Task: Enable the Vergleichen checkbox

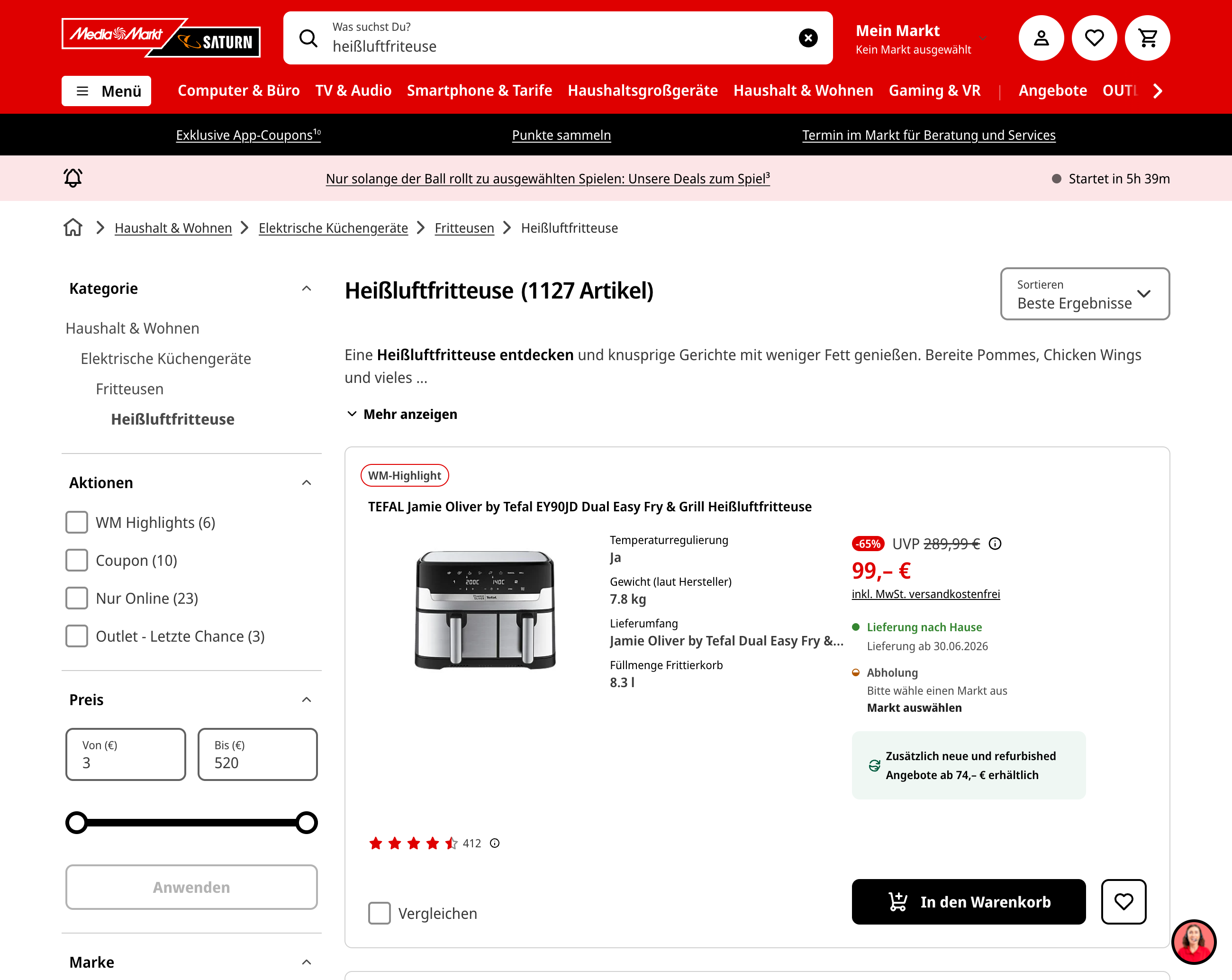Action: click(380, 913)
